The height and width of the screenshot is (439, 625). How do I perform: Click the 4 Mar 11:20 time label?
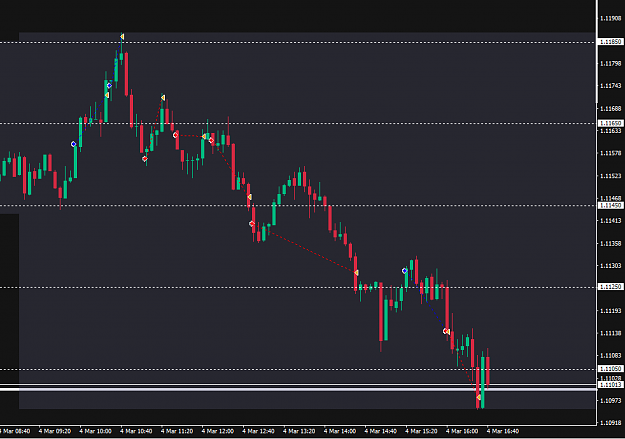(177, 431)
